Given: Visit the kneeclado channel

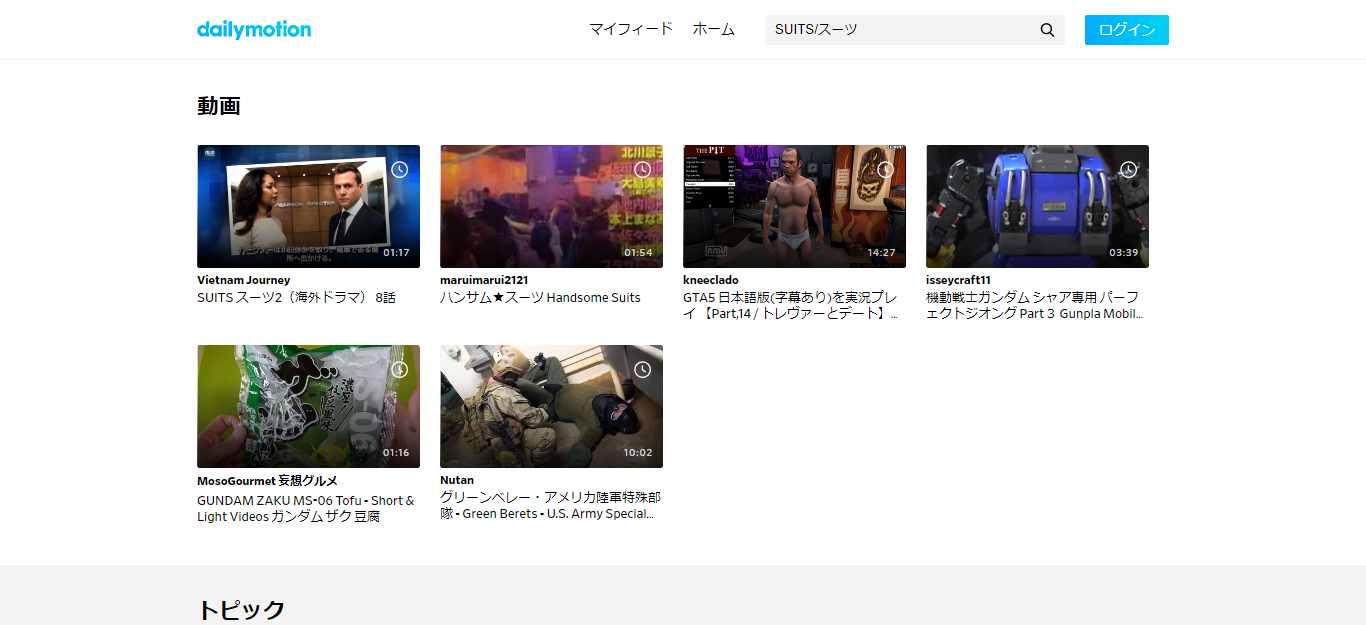Looking at the screenshot, I should click(x=711, y=280).
